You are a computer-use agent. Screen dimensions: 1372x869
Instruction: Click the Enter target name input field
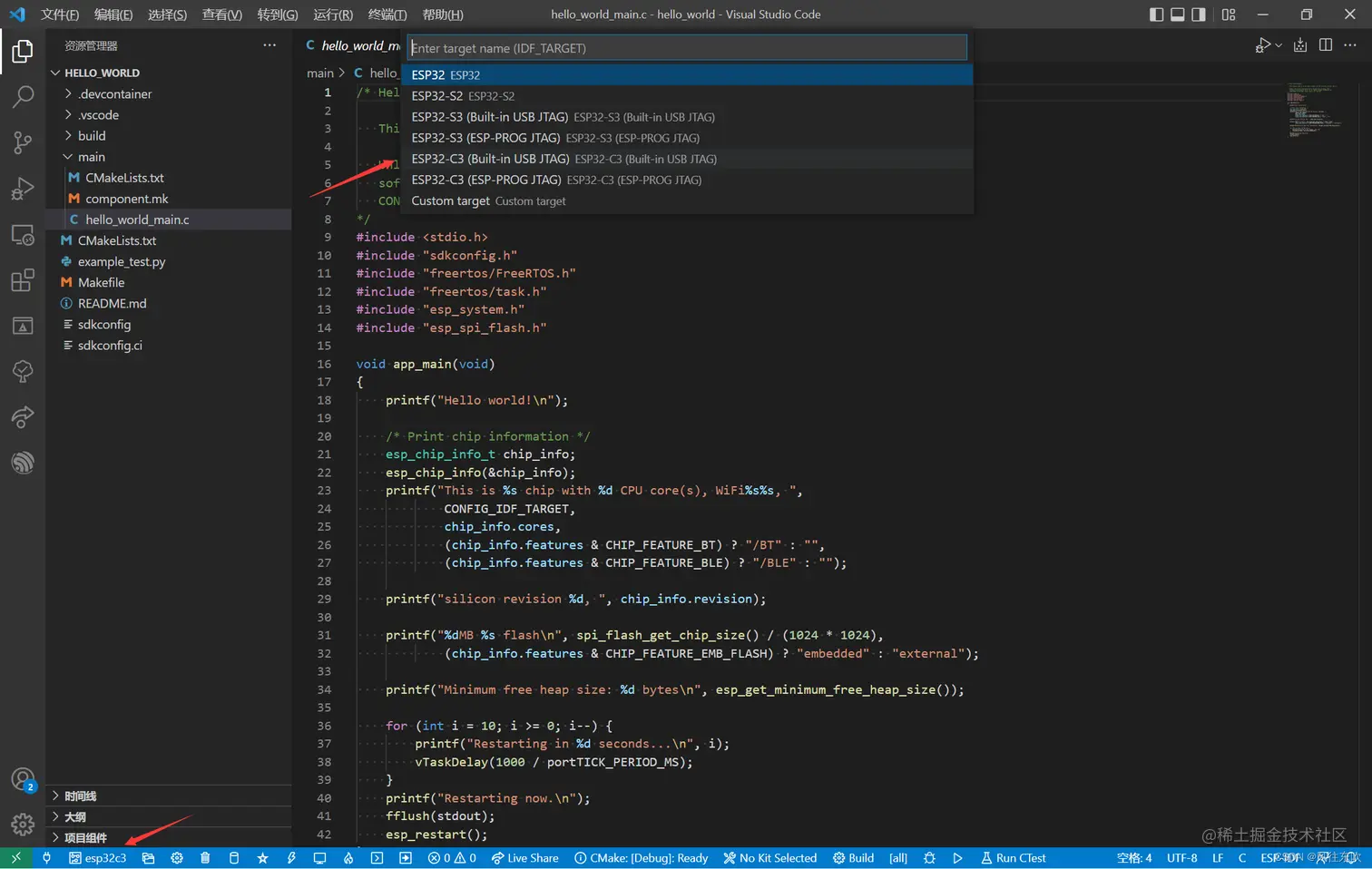tap(687, 48)
